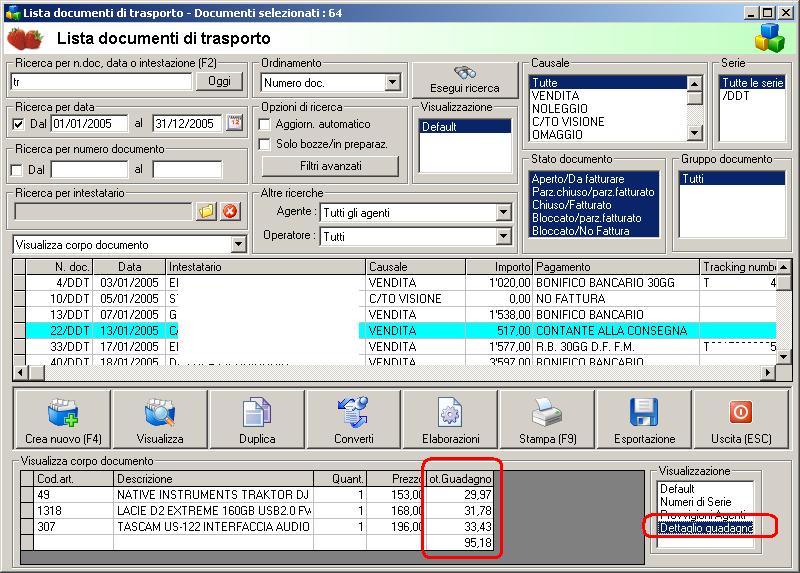Click Data column header
The height and width of the screenshot is (573, 800).
coord(130,267)
